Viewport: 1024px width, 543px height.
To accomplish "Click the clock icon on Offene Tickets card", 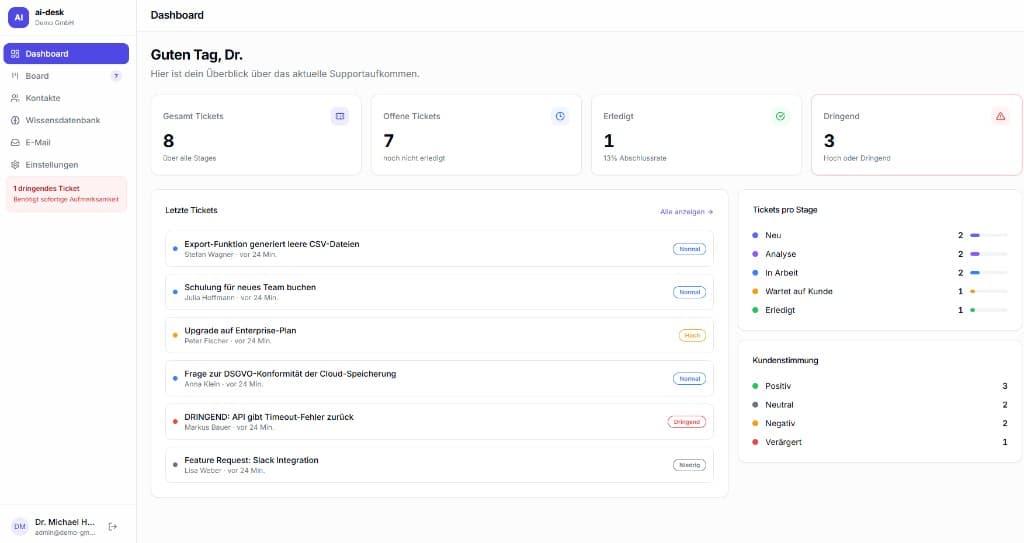I will click(x=560, y=116).
